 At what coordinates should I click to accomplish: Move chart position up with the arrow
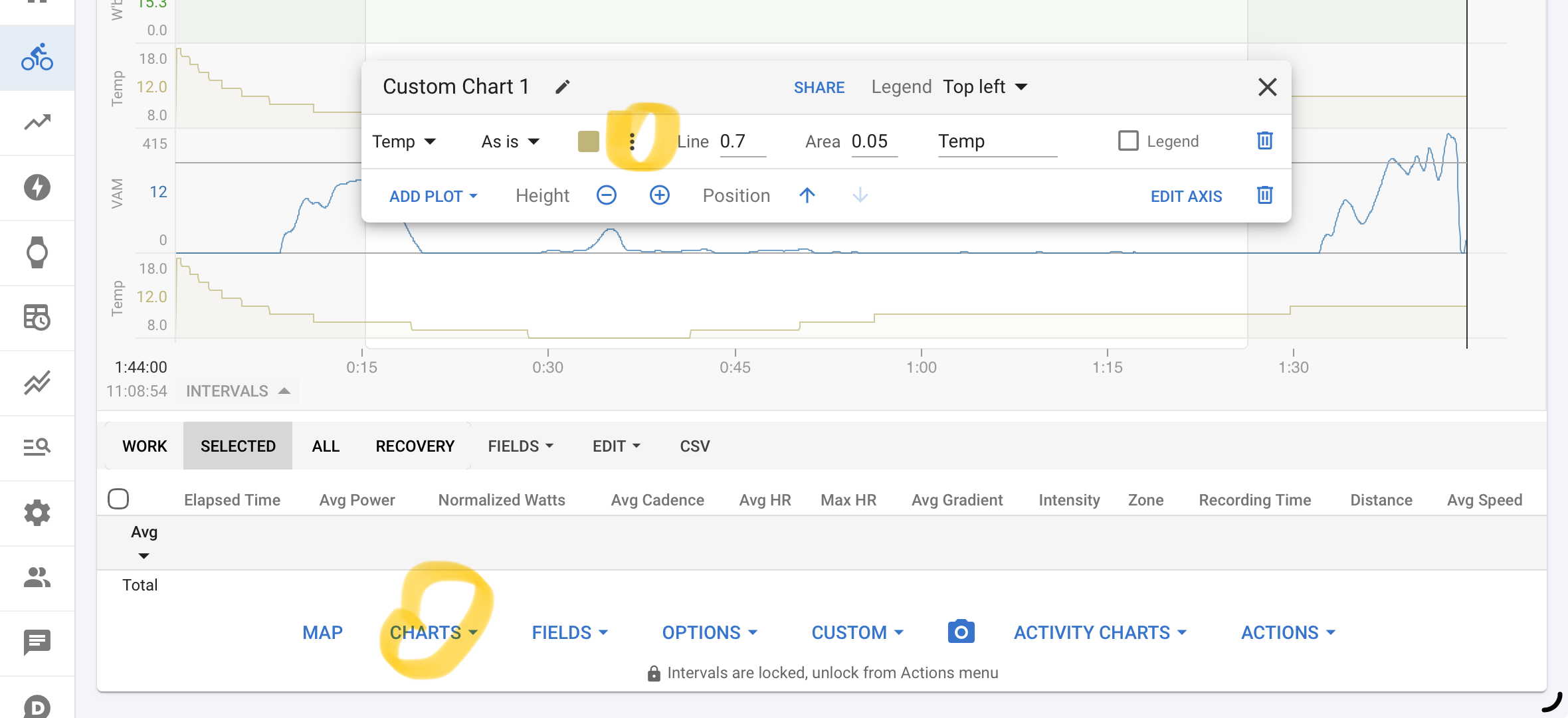tap(807, 195)
